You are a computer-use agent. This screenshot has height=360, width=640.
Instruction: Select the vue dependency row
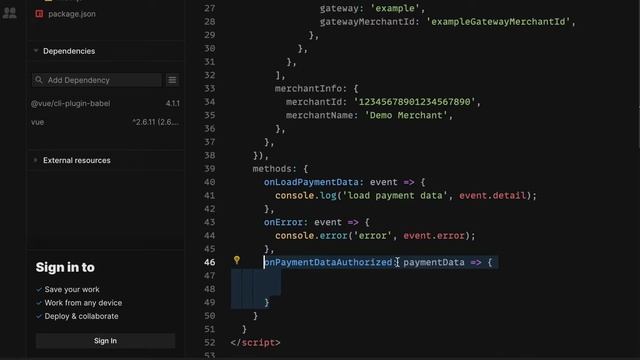pos(105,122)
